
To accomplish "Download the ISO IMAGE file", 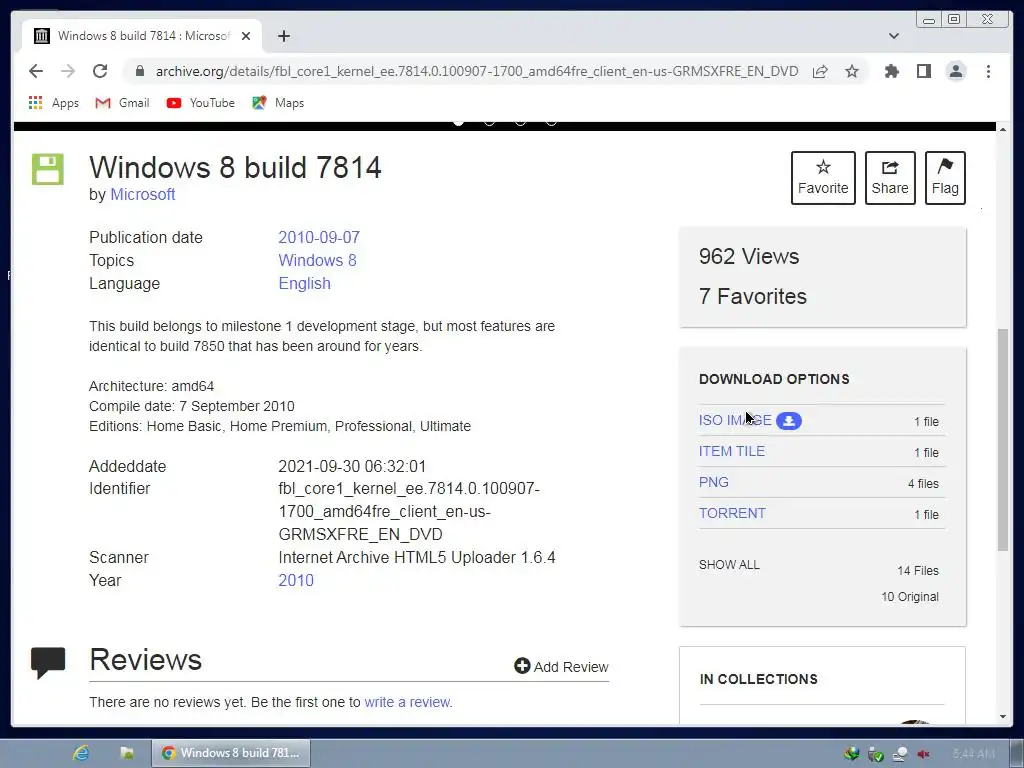I will pyautogui.click(x=735, y=420).
